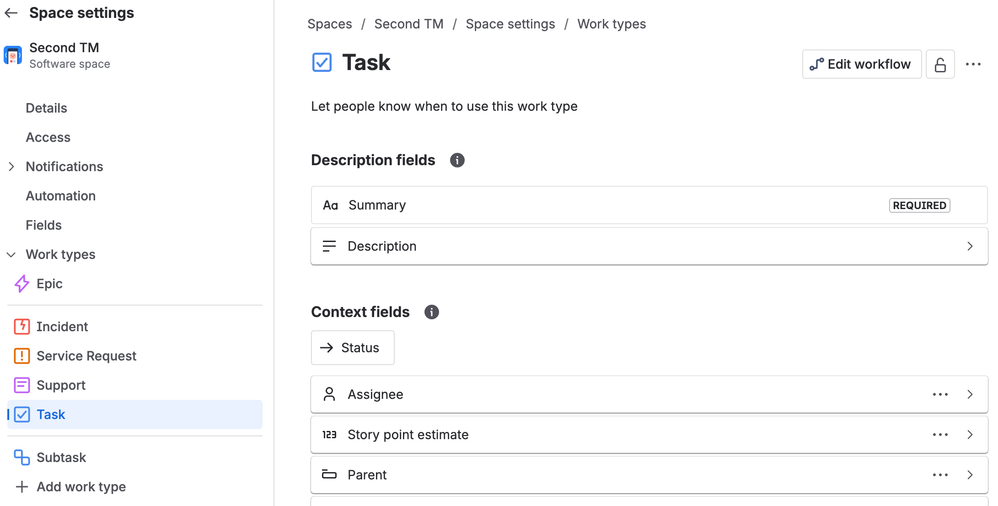
Task: Open the Automation settings page
Action: click(x=60, y=196)
